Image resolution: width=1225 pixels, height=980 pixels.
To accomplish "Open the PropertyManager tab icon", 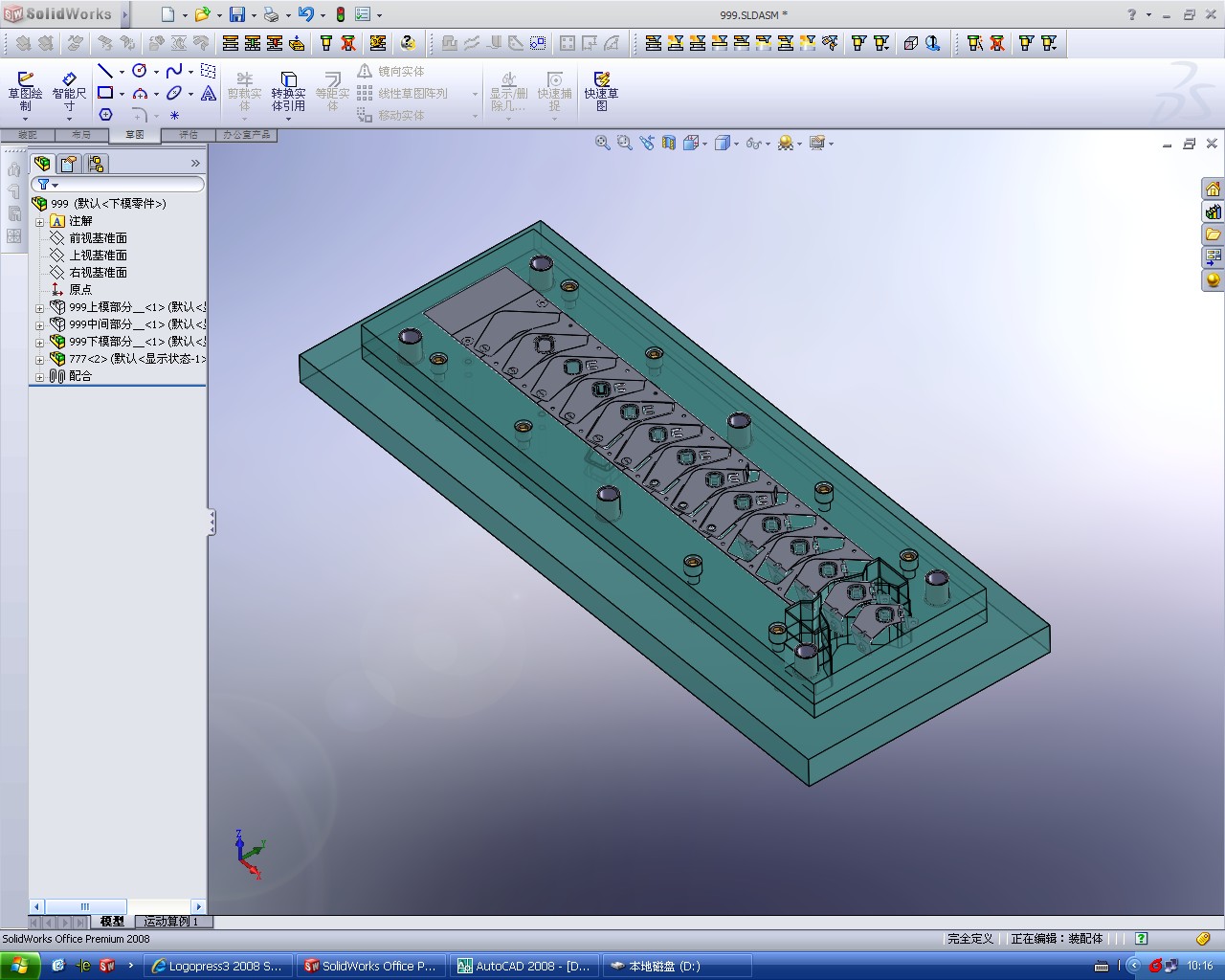I will pyautogui.click(x=69, y=164).
